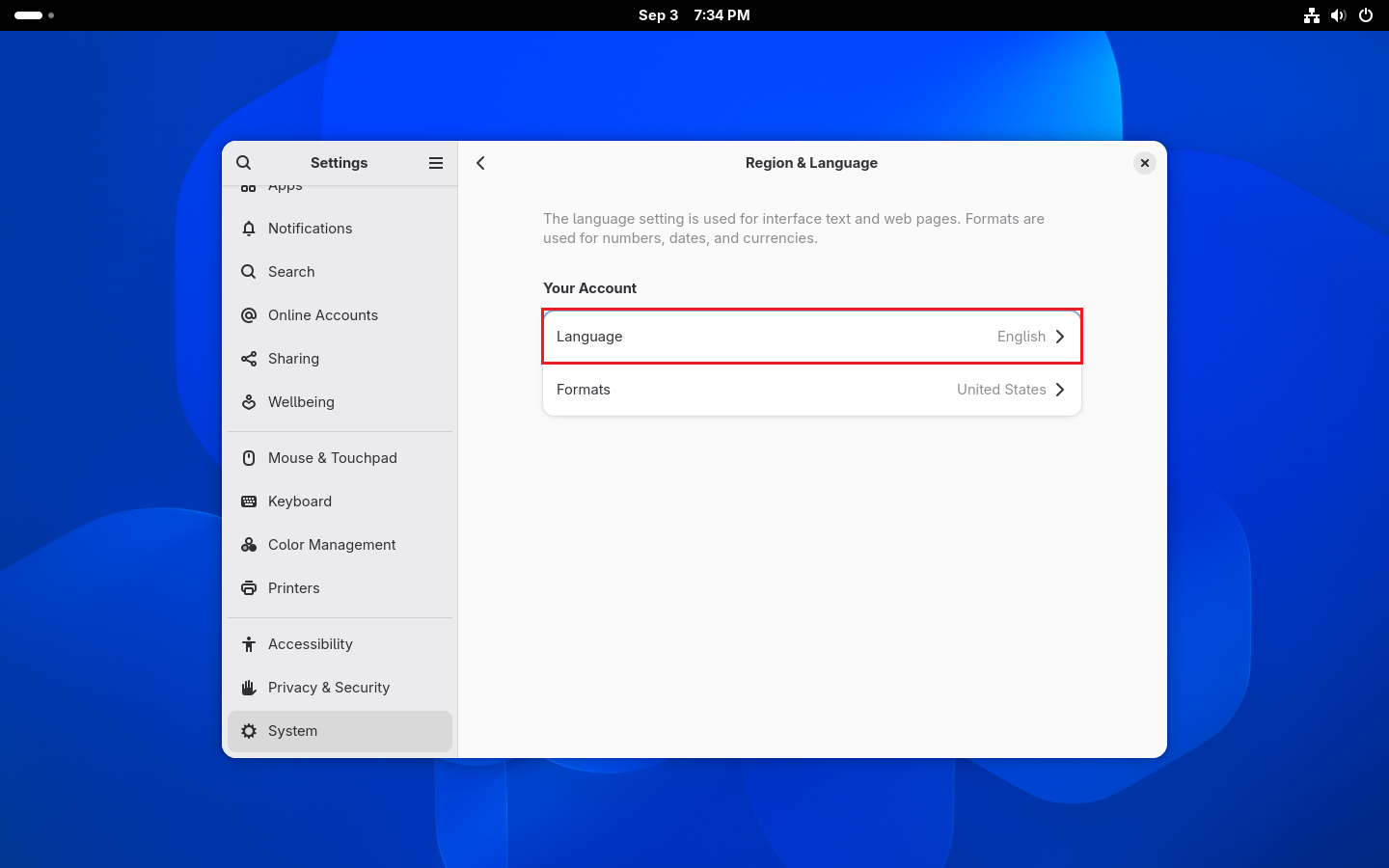Click the Your Account heading
This screenshot has width=1389, height=868.
(589, 288)
